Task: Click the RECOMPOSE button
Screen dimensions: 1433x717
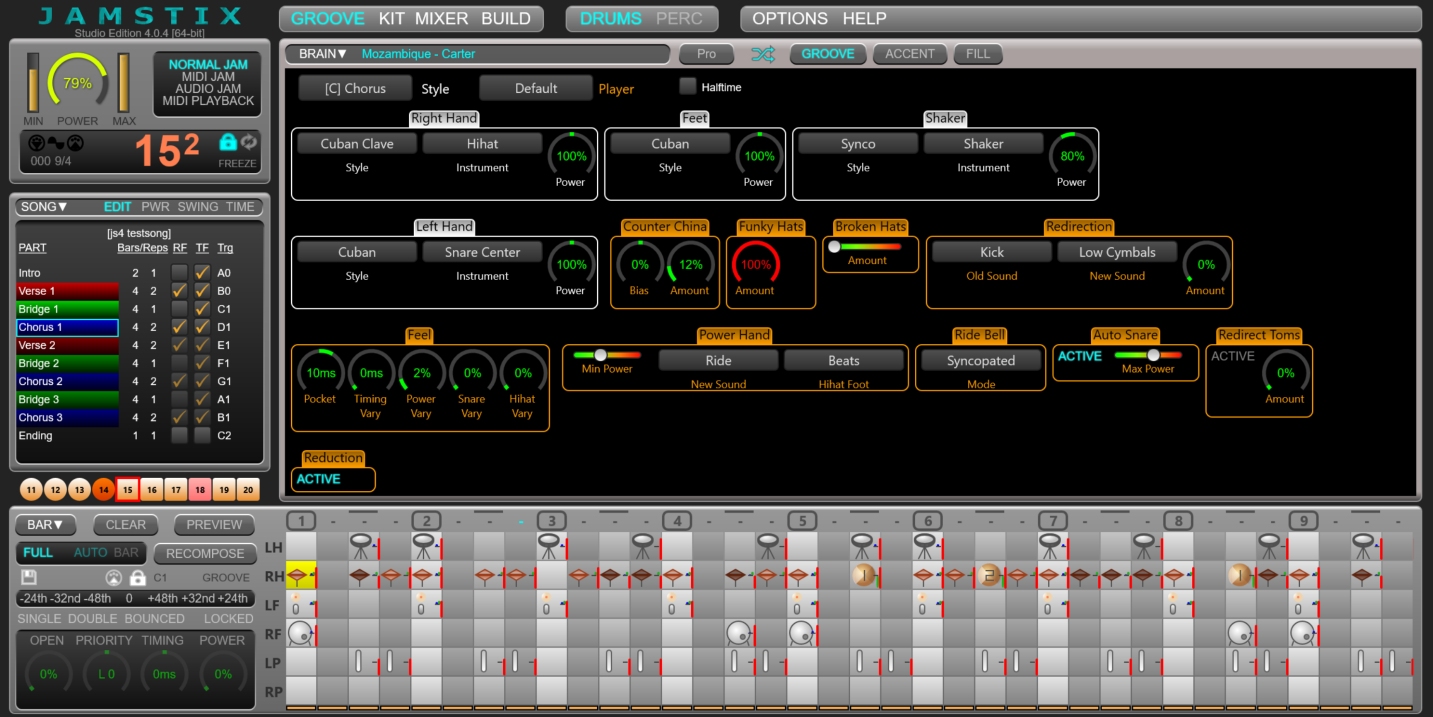Action: 205,553
